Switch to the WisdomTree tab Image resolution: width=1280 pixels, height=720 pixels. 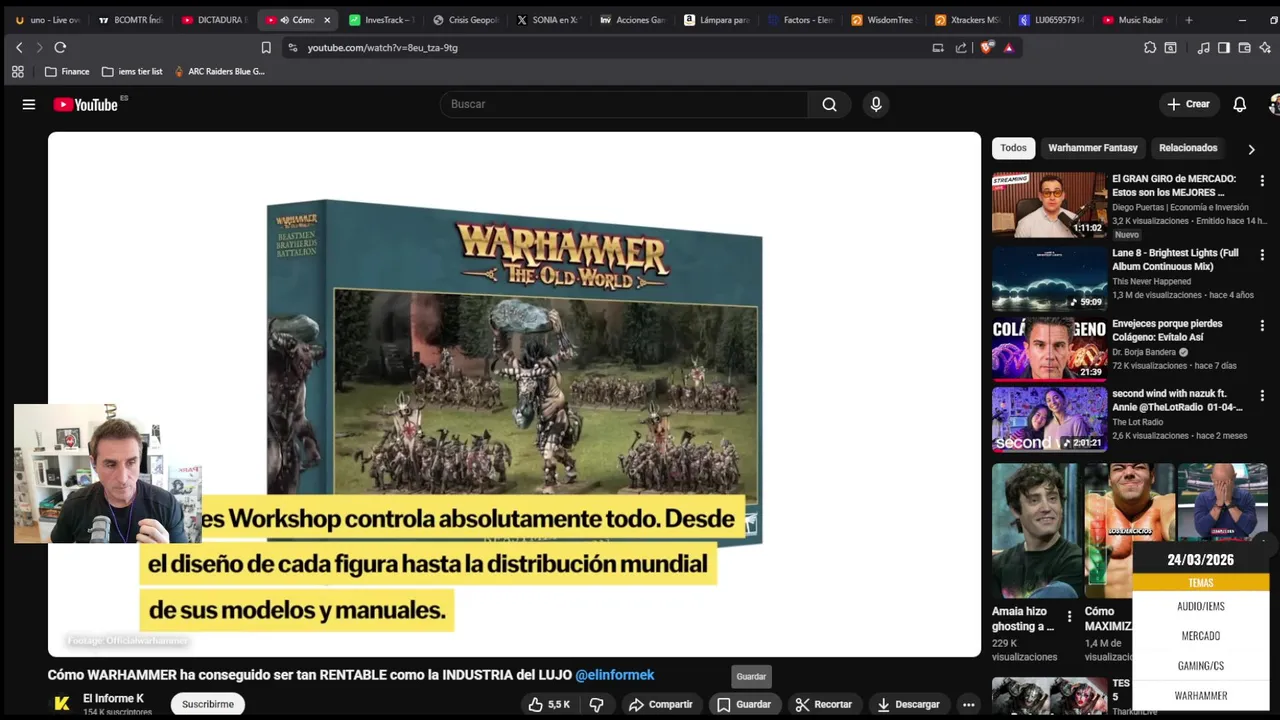tap(883, 20)
